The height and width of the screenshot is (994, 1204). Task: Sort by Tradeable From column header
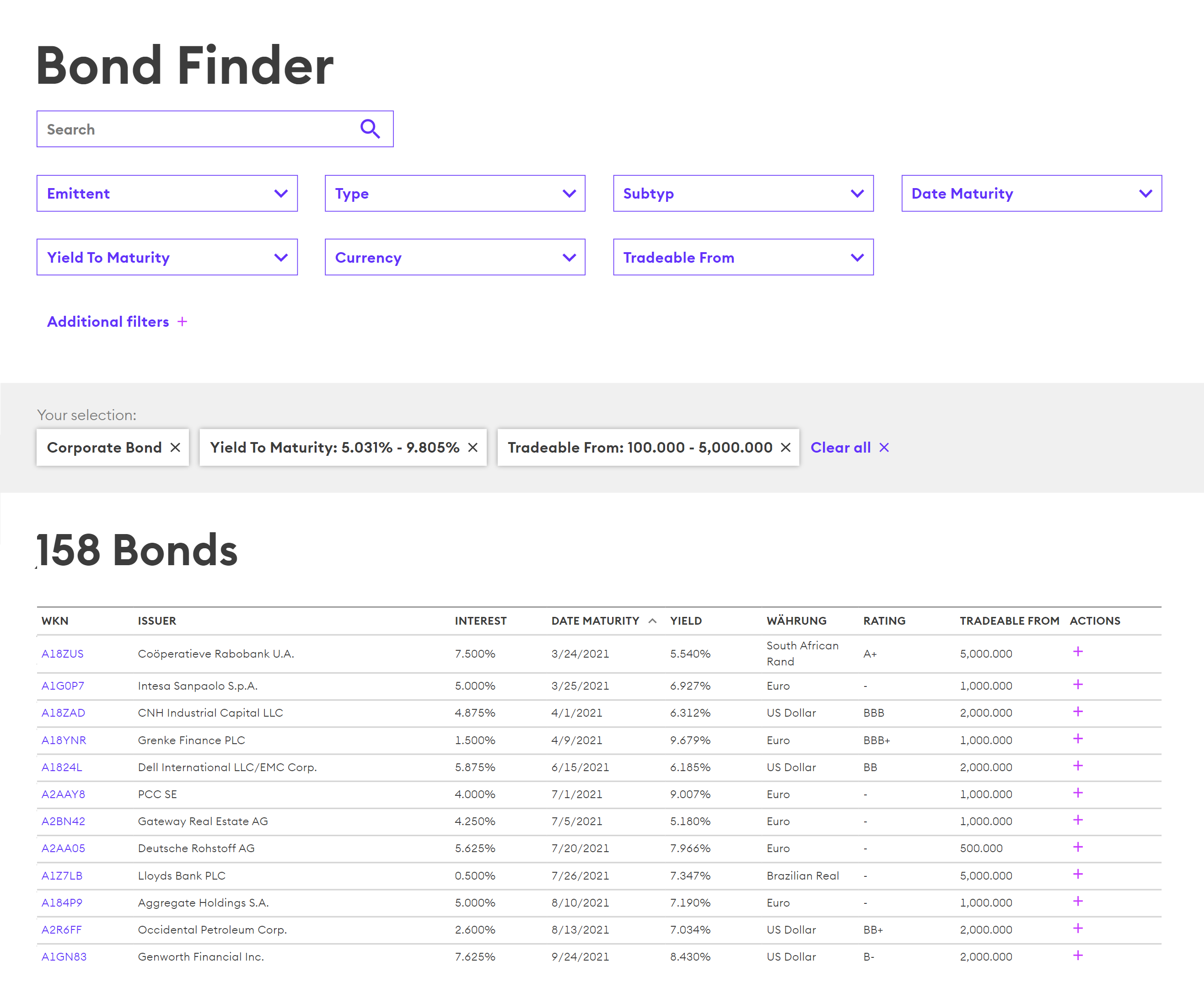(1010, 621)
